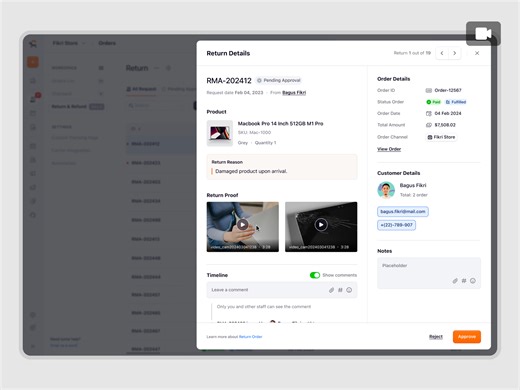Open the Return Order help link
520x390 pixels.
click(x=251, y=337)
